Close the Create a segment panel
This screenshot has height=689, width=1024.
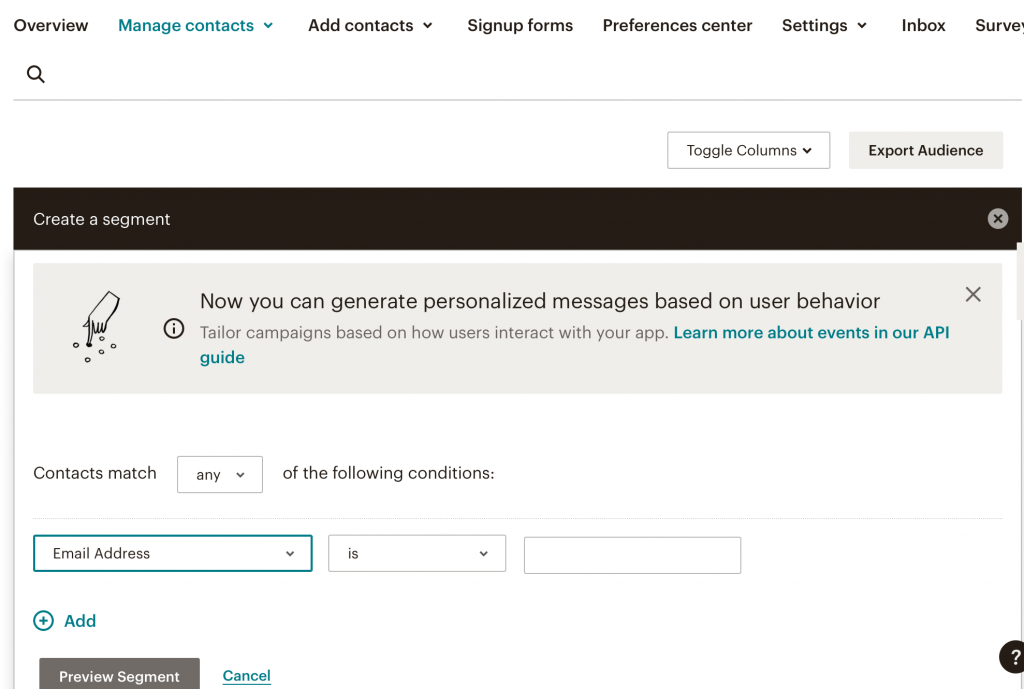point(997,218)
